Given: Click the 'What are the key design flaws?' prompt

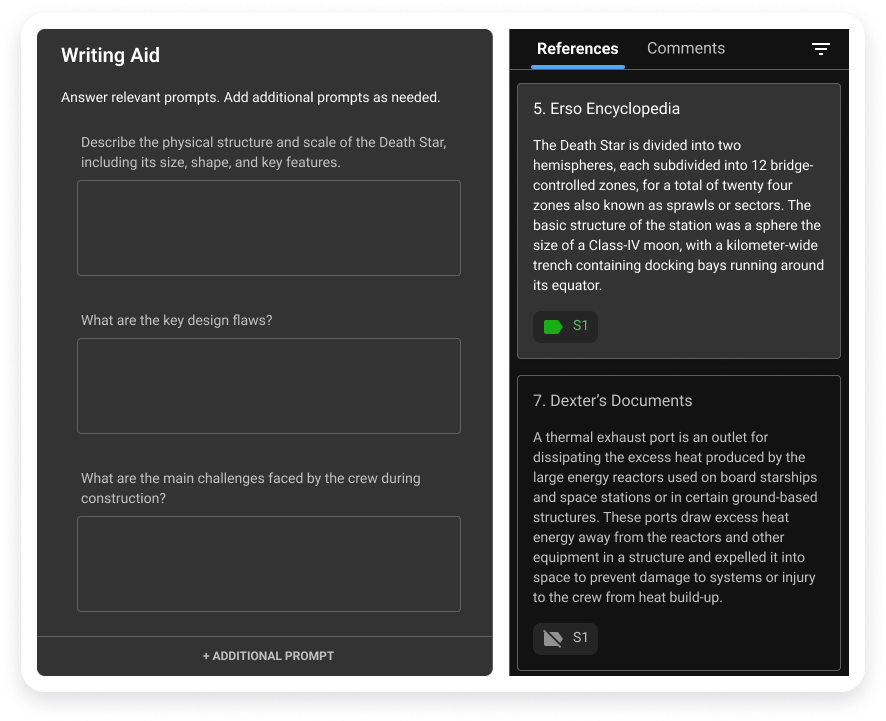Looking at the screenshot, I should pos(176,320).
